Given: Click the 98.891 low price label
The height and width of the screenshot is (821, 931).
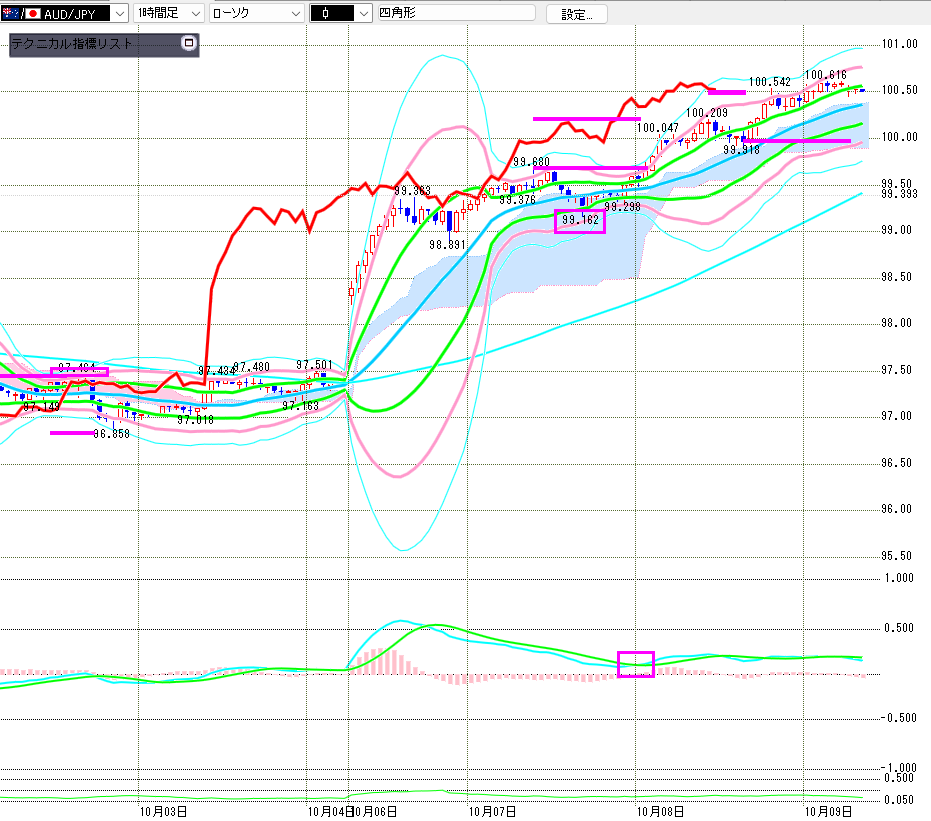Looking at the screenshot, I should (445, 244).
